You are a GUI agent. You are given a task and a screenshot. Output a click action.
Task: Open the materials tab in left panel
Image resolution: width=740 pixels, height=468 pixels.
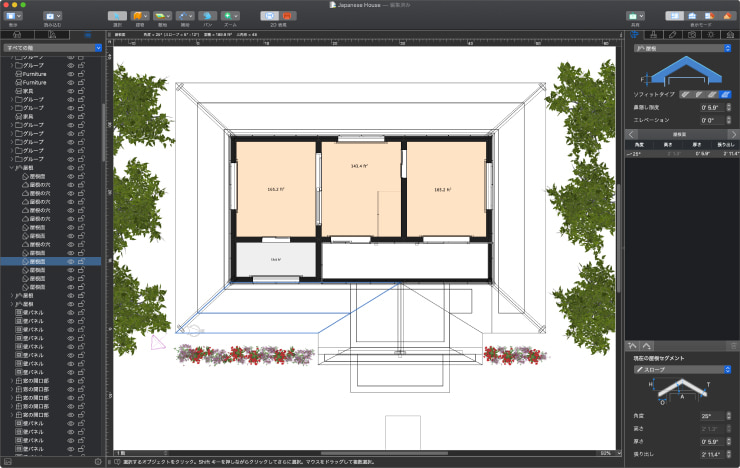tap(52, 35)
